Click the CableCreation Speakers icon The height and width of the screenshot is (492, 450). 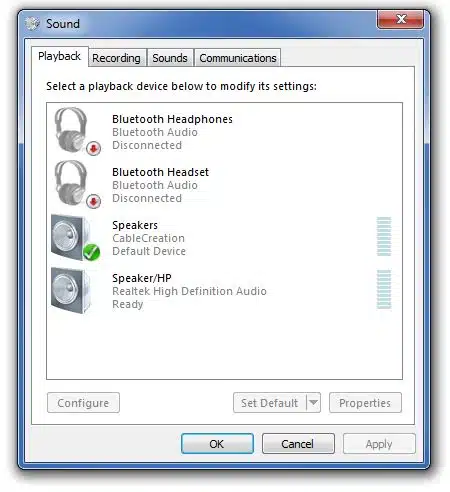pyautogui.click(x=75, y=237)
